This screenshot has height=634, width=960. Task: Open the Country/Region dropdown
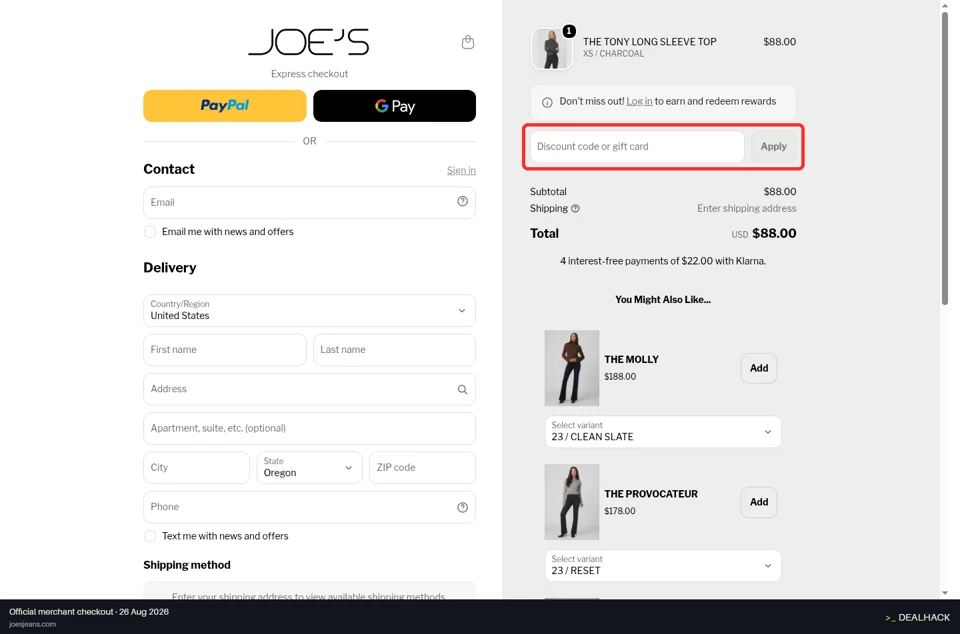[309, 310]
